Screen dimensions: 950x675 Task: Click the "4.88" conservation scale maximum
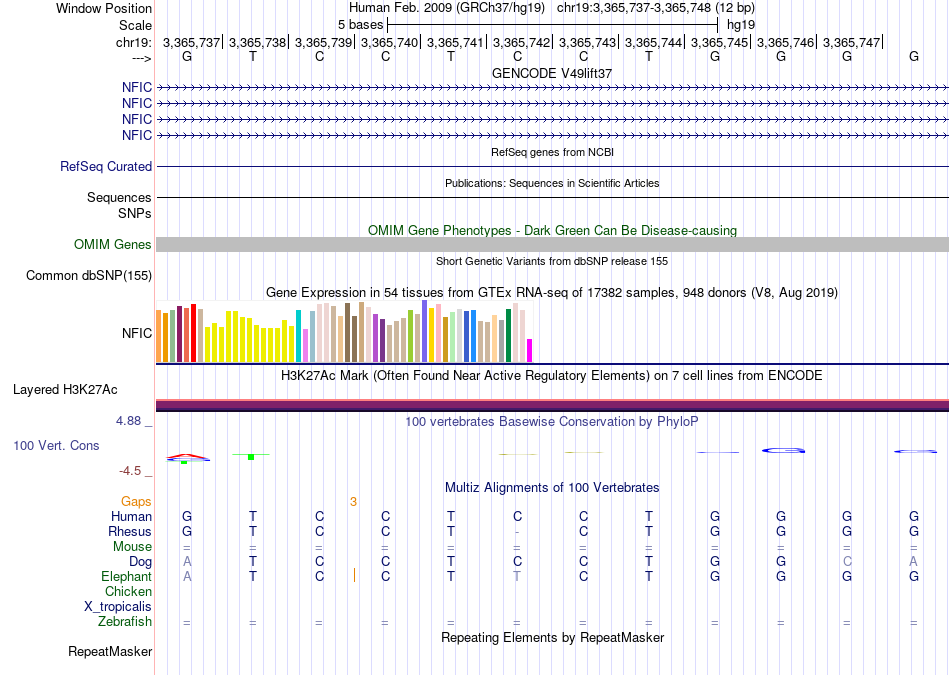pyautogui.click(x=128, y=421)
